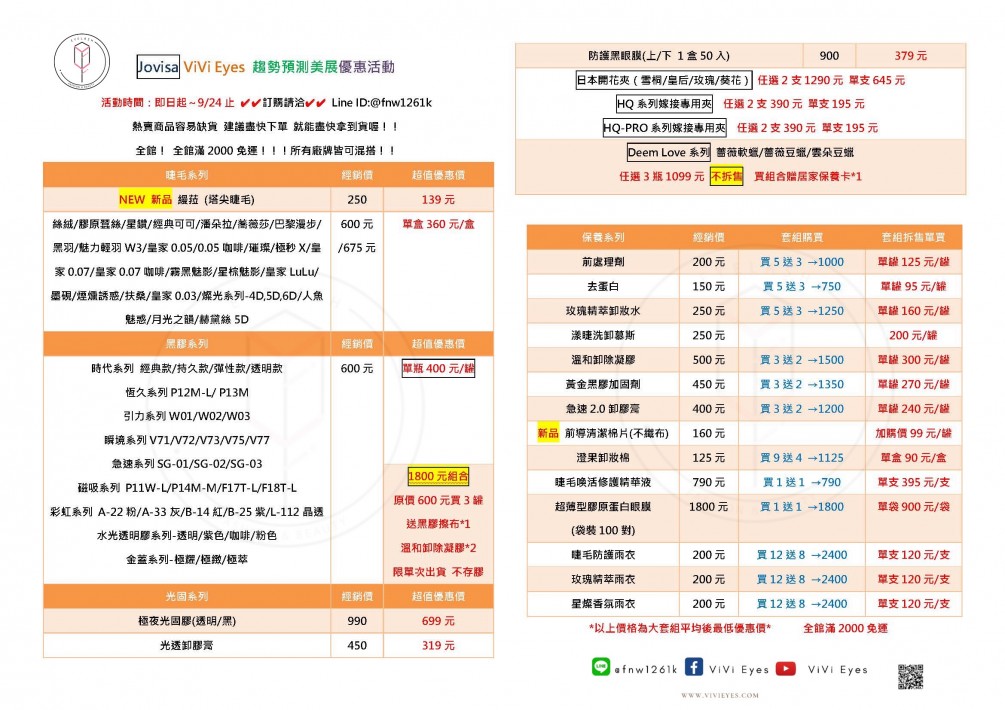The height and width of the screenshot is (710, 1005).
Task: Select the 買 3 送 2 →1350 offer
Action: click(x=802, y=384)
